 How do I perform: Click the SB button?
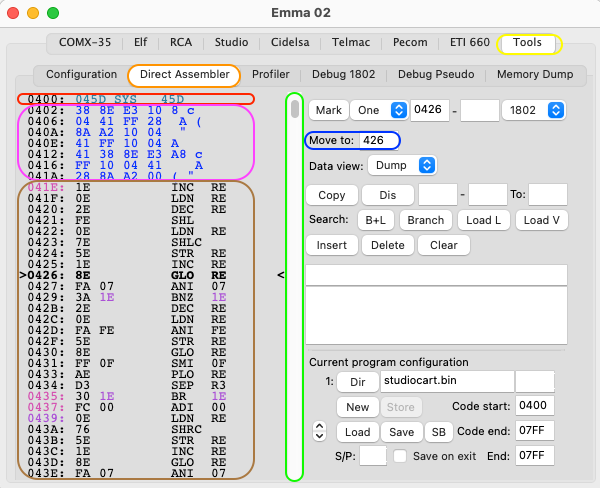coord(439,432)
